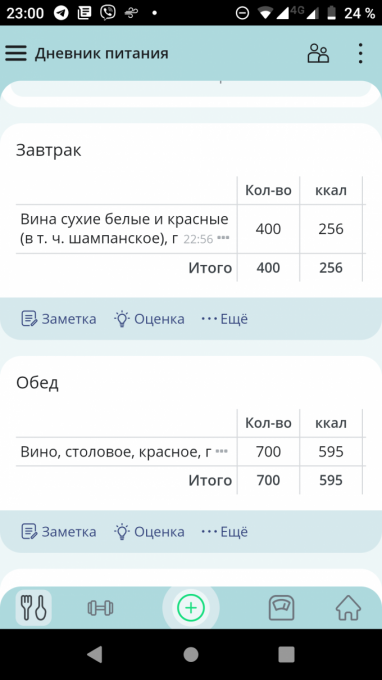Image resolution: width=382 pixels, height=680 pixels.
Task: Edit the 700 quantity of Вино столовое
Action: tap(268, 451)
